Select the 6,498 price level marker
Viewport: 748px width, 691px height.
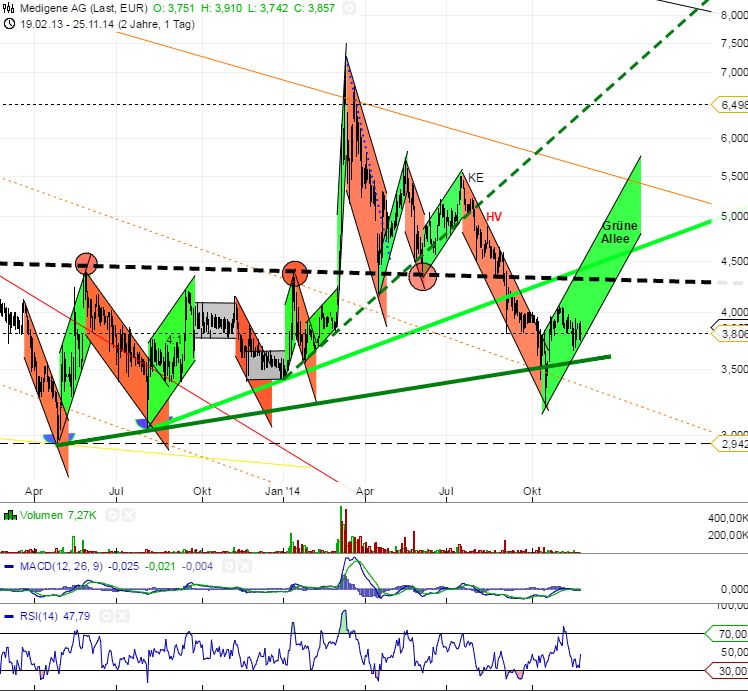point(730,104)
